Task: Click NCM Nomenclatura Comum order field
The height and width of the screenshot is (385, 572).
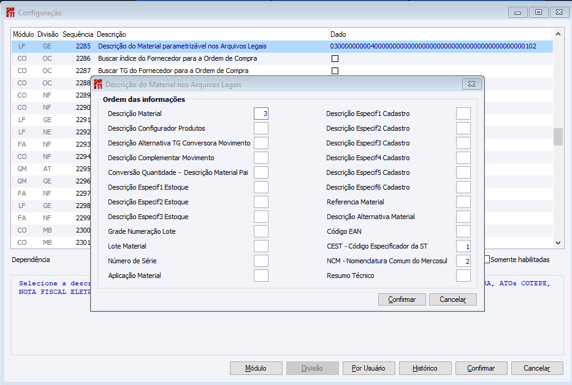Action: (x=463, y=261)
